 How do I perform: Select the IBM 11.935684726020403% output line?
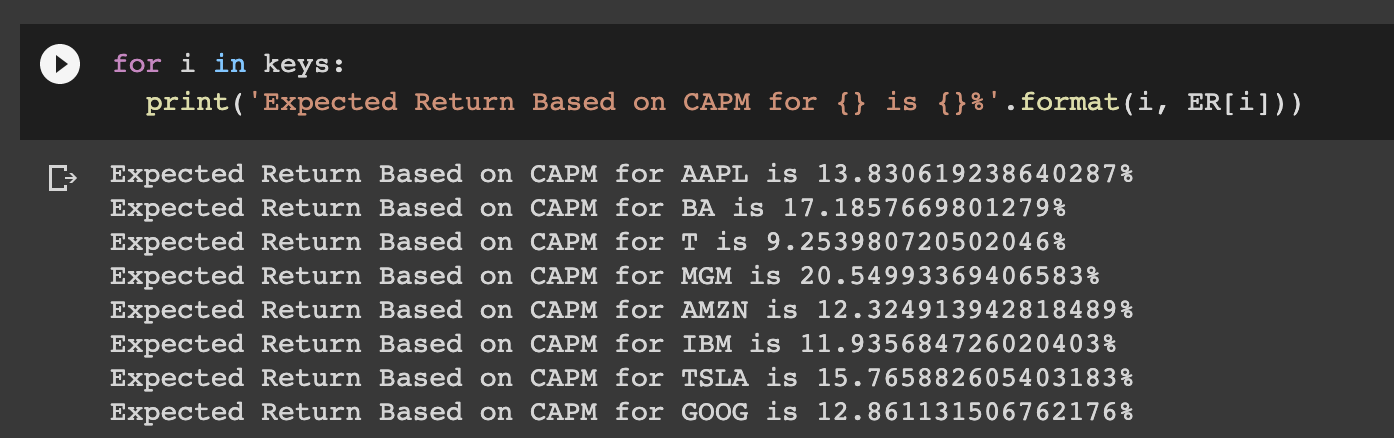[x=613, y=344]
